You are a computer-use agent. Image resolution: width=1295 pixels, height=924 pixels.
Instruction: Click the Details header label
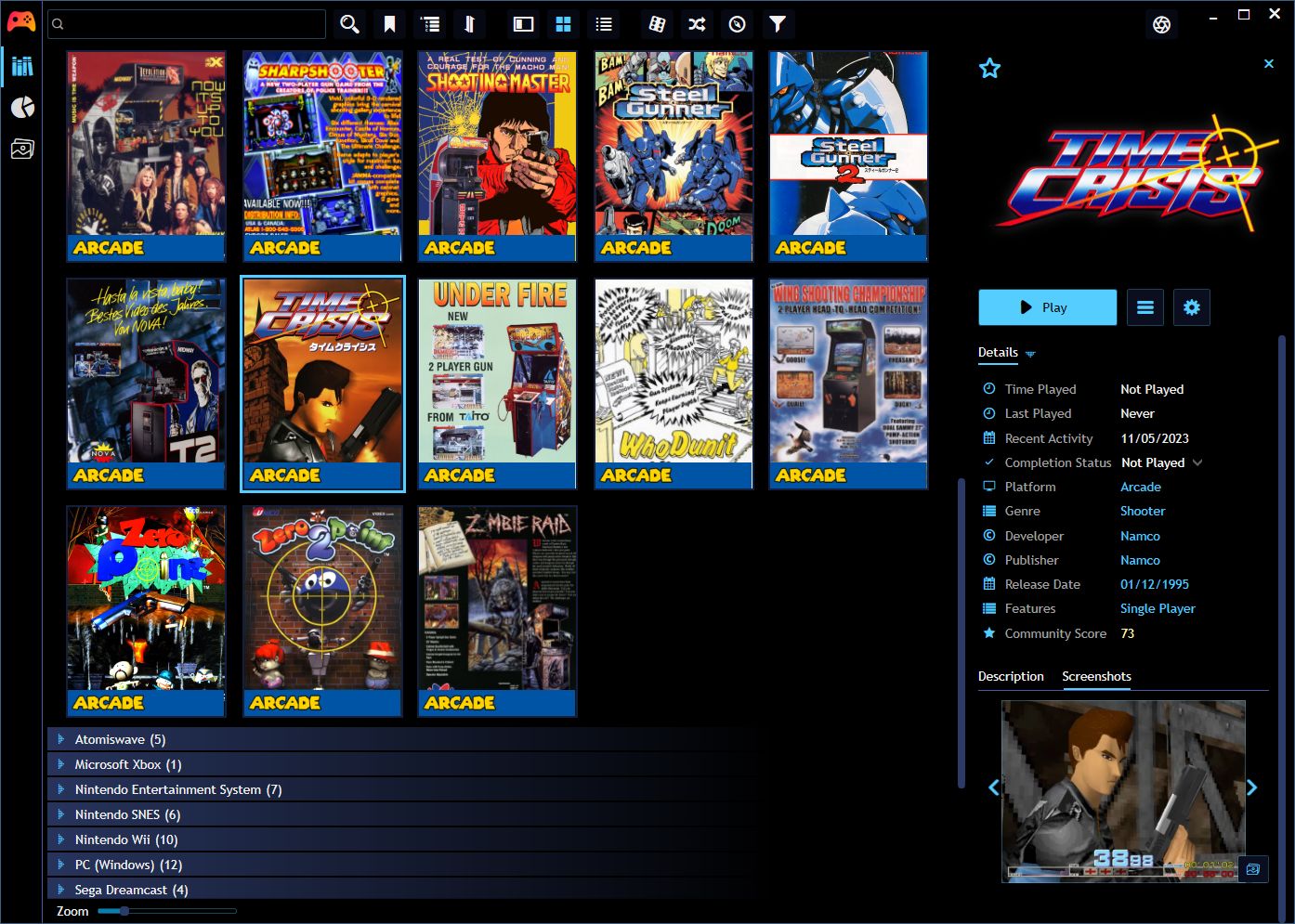[998, 352]
